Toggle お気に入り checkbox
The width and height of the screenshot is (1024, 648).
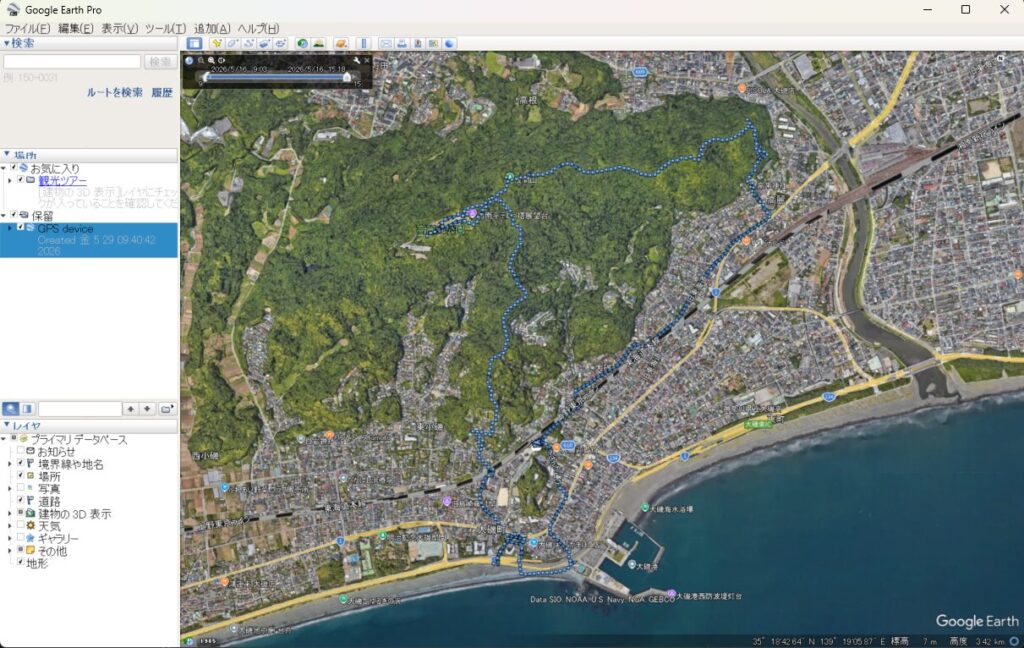tap(13, 168)
